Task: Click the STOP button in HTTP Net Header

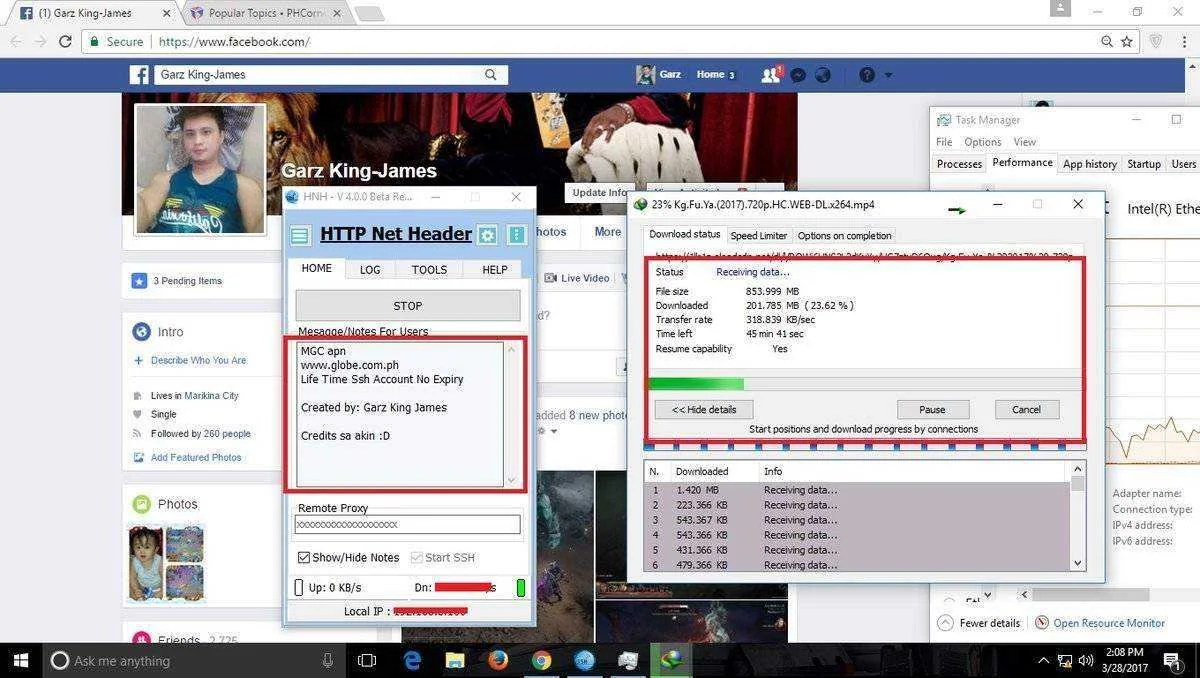Action: [408, 306]
